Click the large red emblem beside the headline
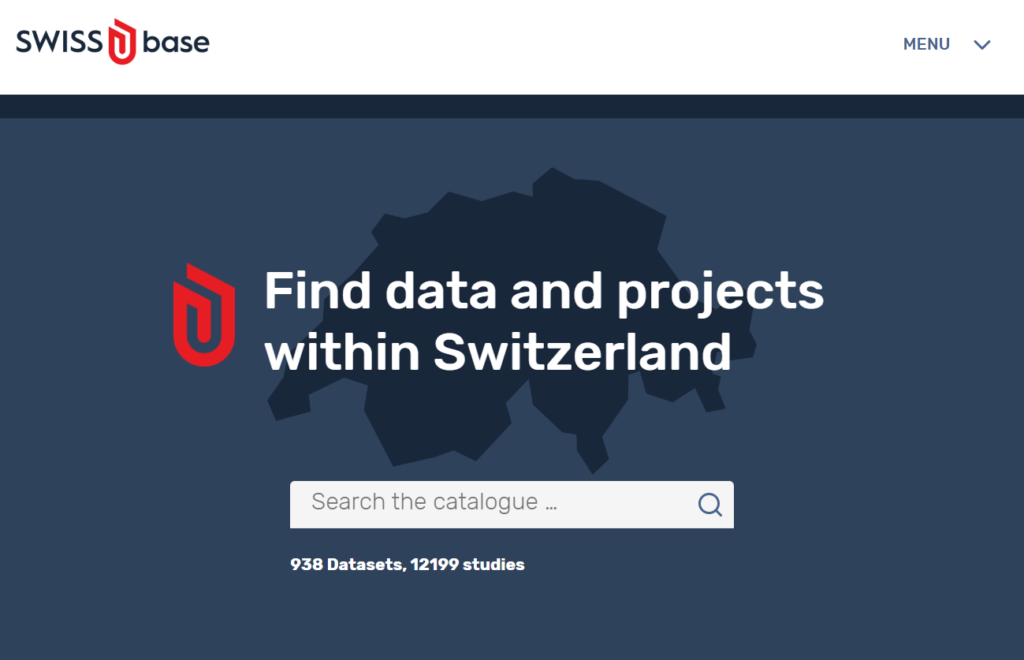This screenshot has width=1024, height=660. coord(204,315)
